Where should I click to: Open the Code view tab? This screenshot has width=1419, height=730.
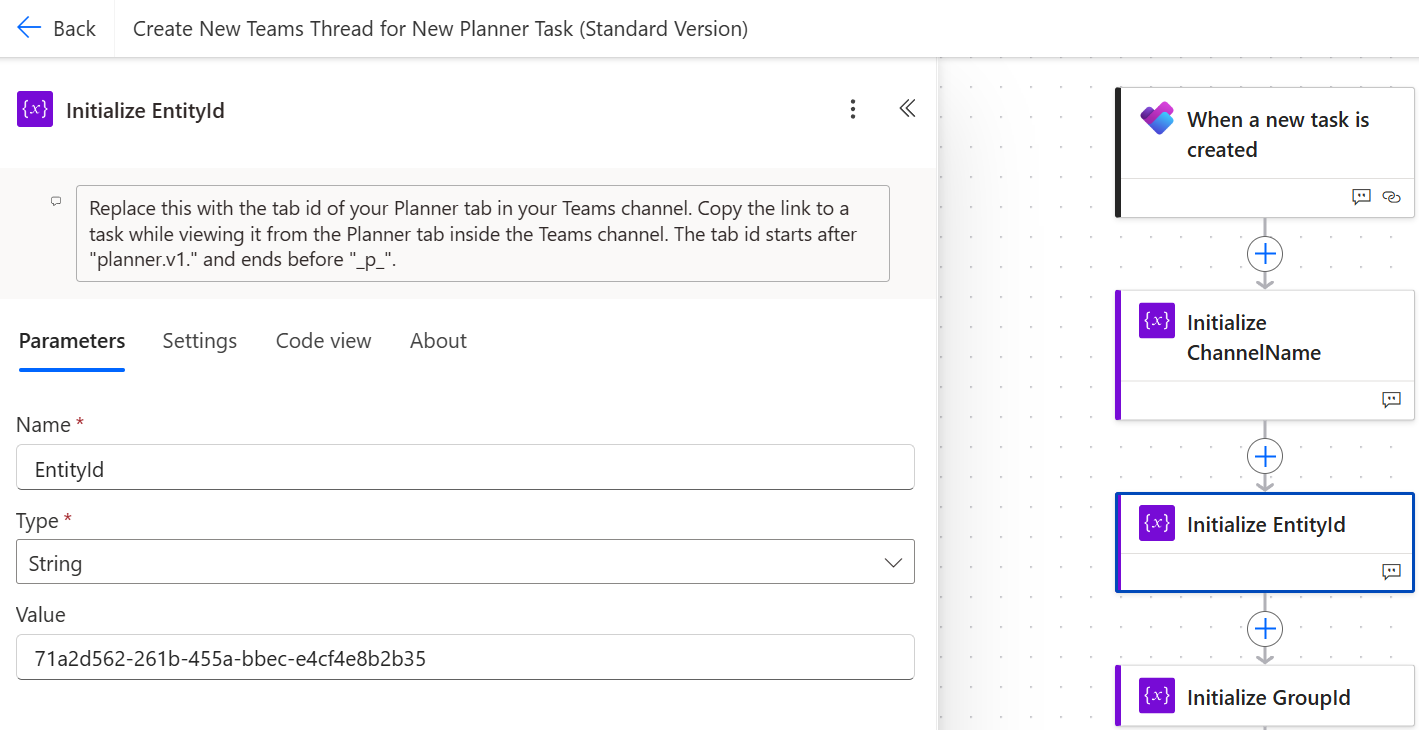coord(323,341)
